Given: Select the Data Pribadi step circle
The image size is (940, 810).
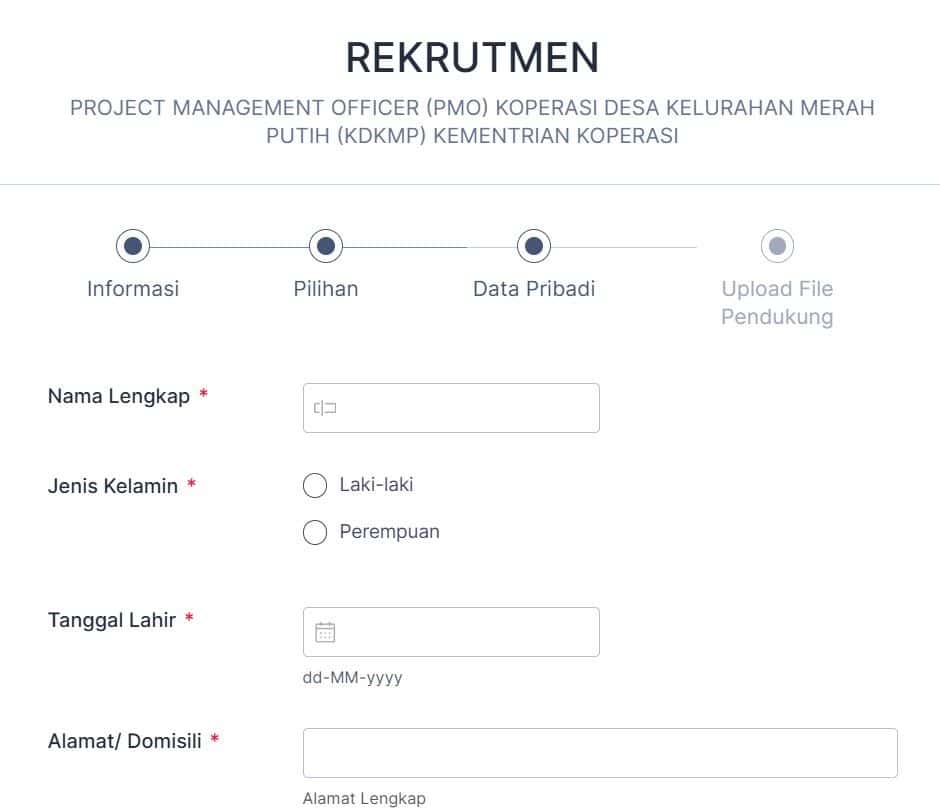Looking at the screenshot, I should (534, 246).
